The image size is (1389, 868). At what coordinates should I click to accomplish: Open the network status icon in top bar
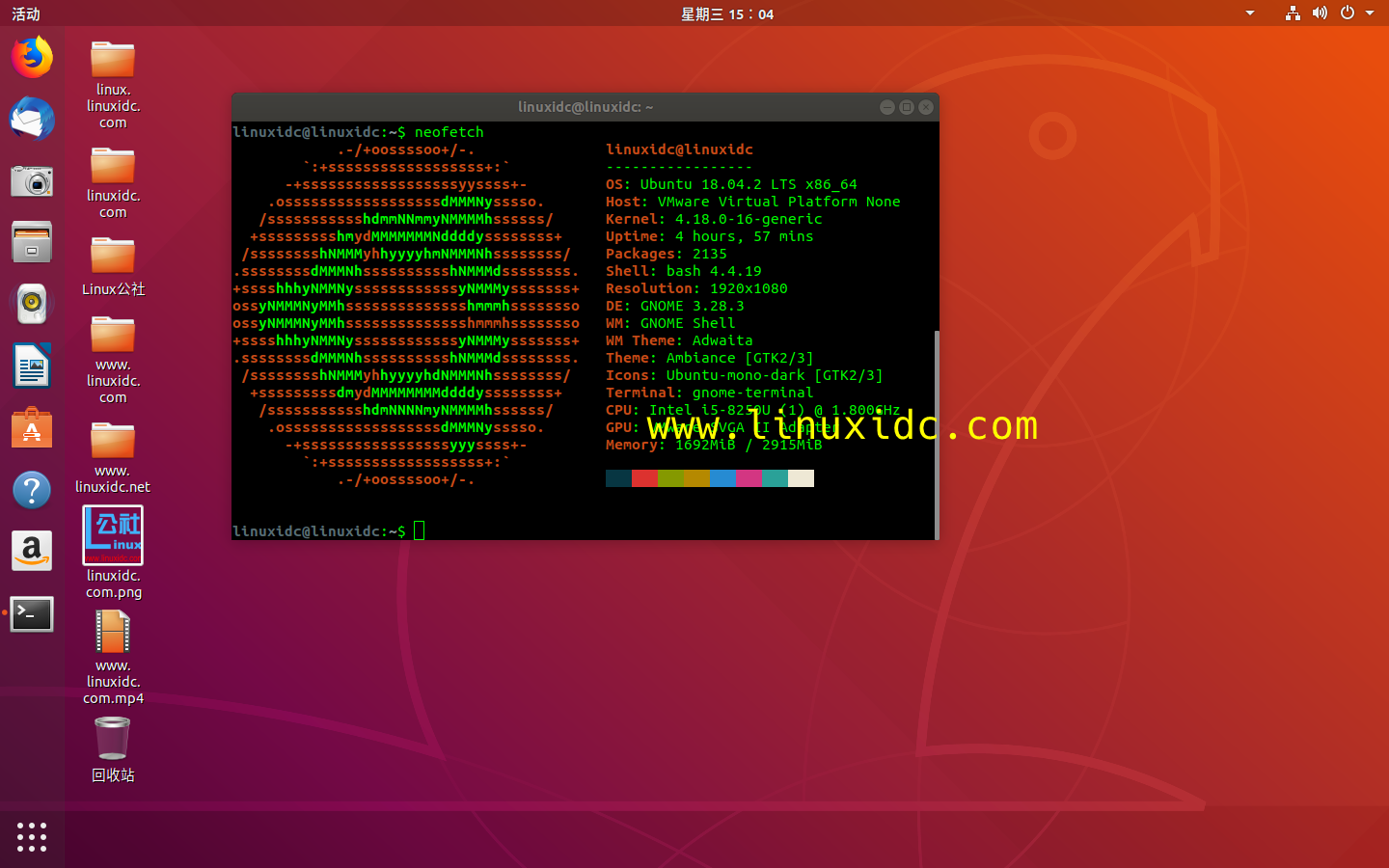pyautogui.click(x=1293, y=14)
